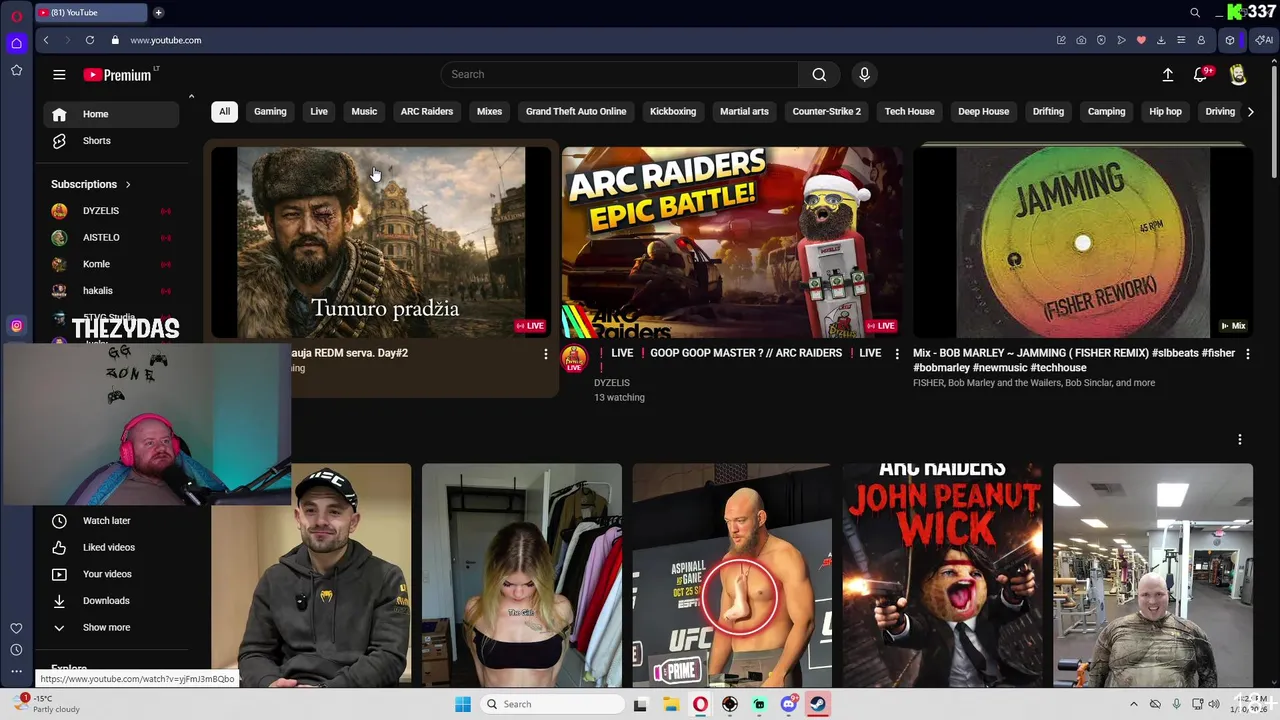Open options for GOOP GOOP MASTER video
This screenshot has height=720, width=1280.
[x=896, y=354]
